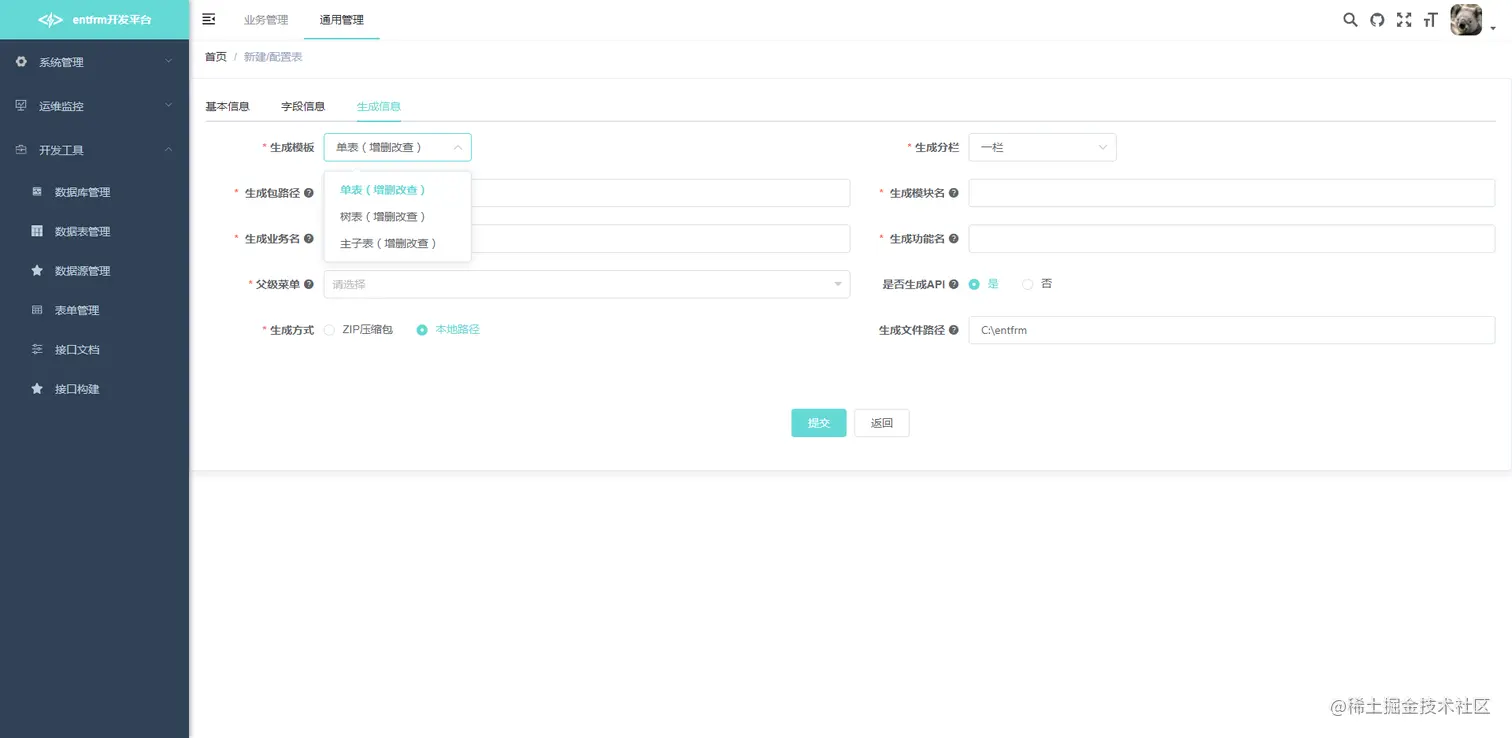Select 主子表（增删改查）option
The height and width of the screenshot is (738, 1512).
click(397, 243)
